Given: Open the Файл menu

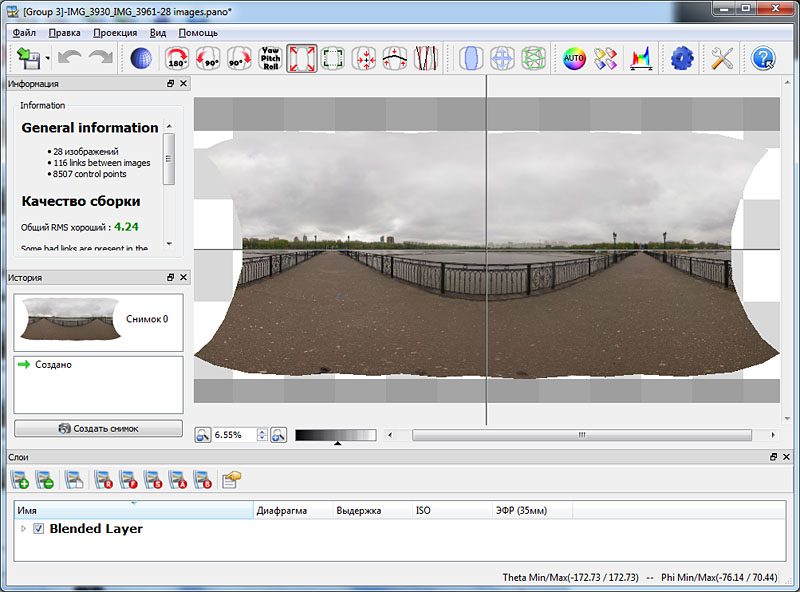Looking at the screenshot, I should (24, 33).
